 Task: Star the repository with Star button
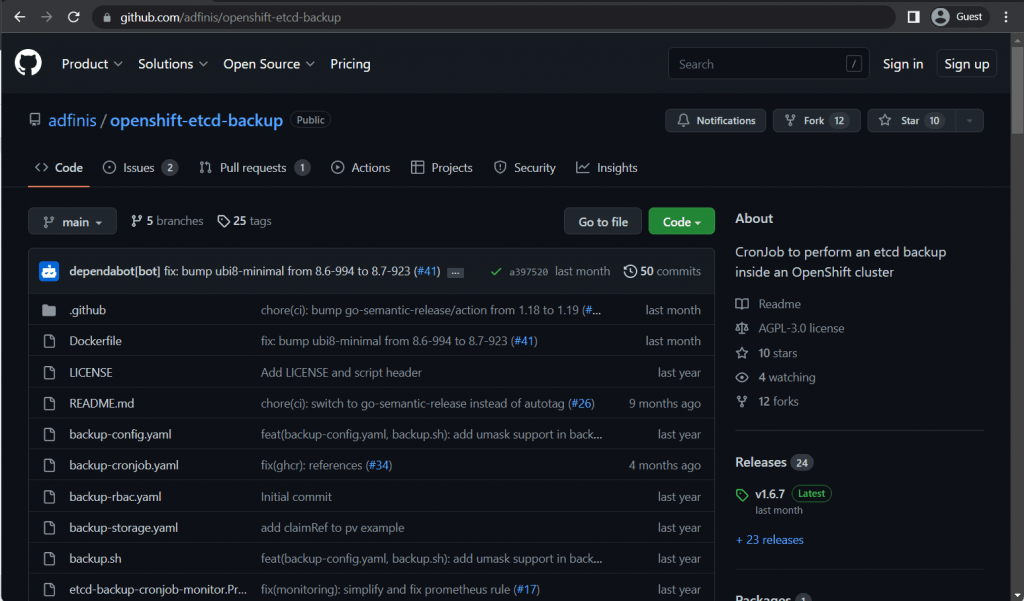click(911, 121)
